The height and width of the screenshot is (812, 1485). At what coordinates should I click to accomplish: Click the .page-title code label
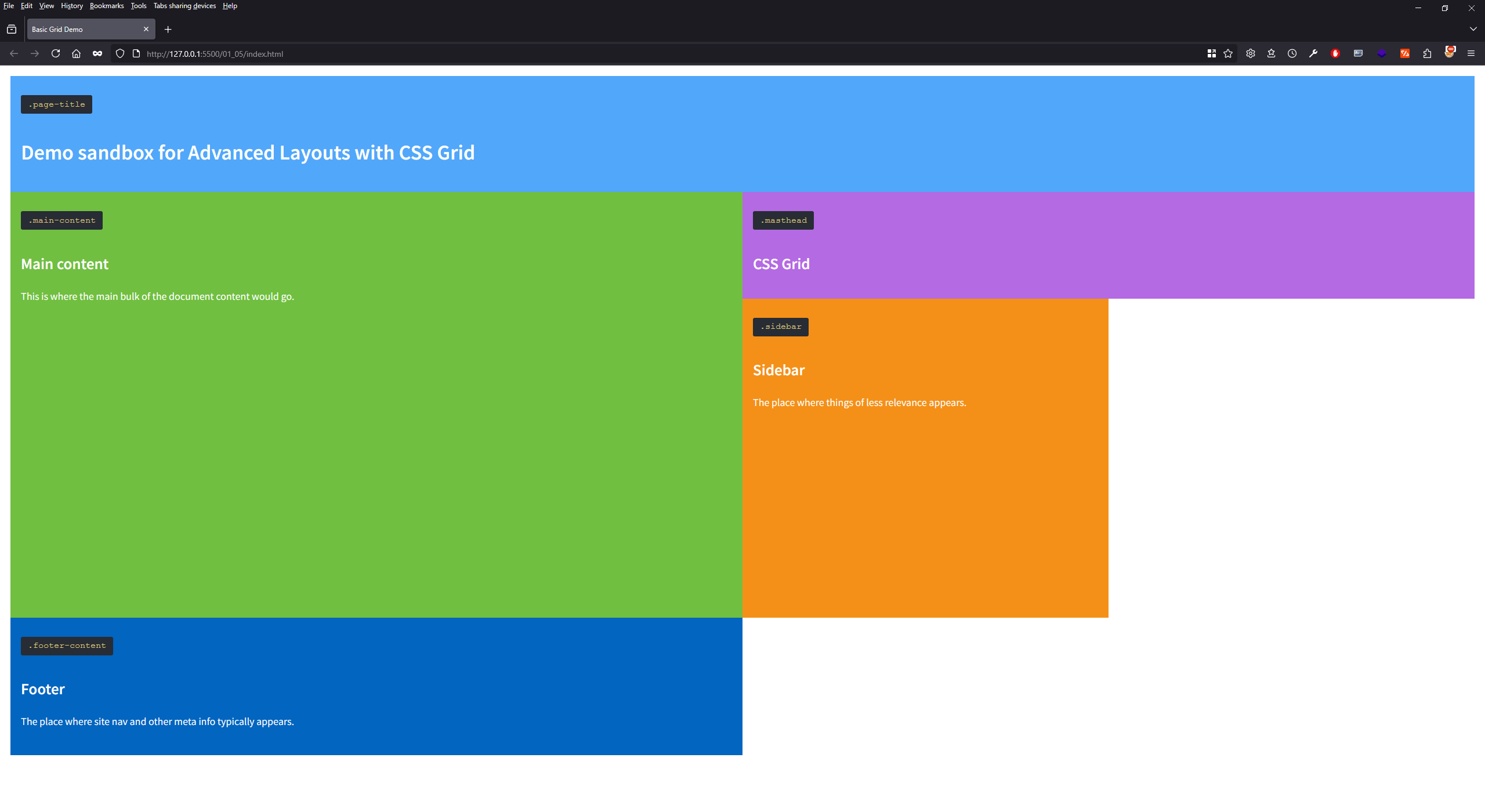[x=56, y=104]
